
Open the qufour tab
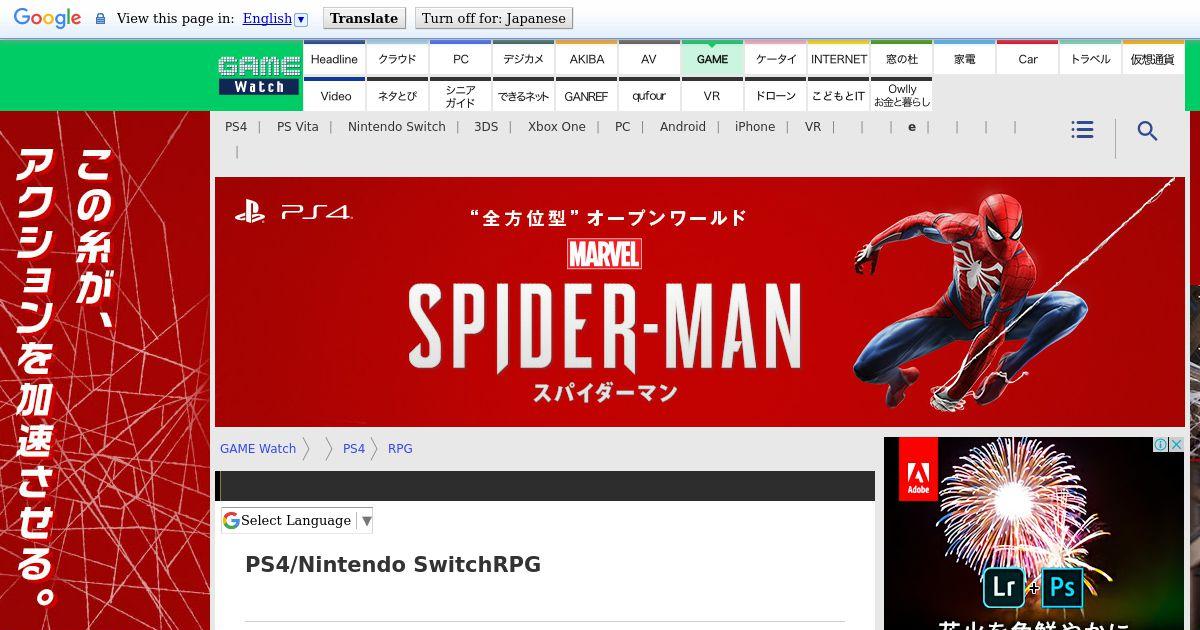click(649, 96)
